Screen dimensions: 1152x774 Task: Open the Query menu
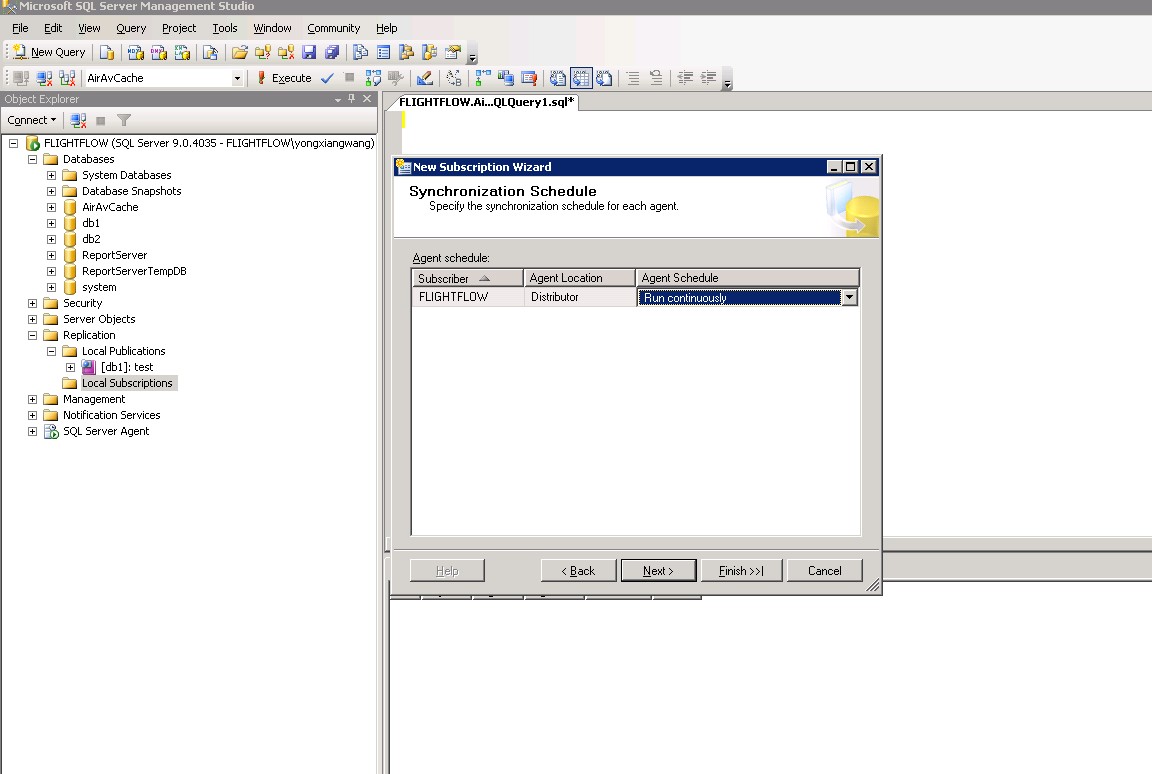131,28
